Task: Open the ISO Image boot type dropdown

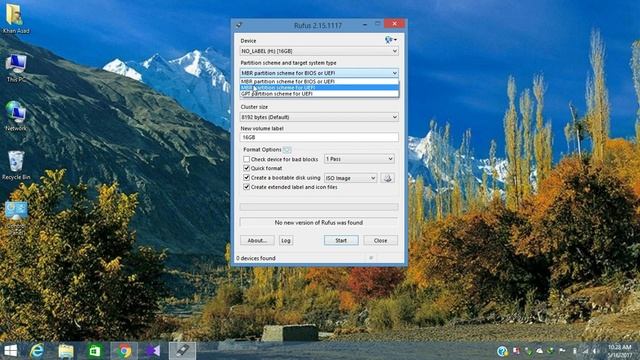Action: coord(350,178)
